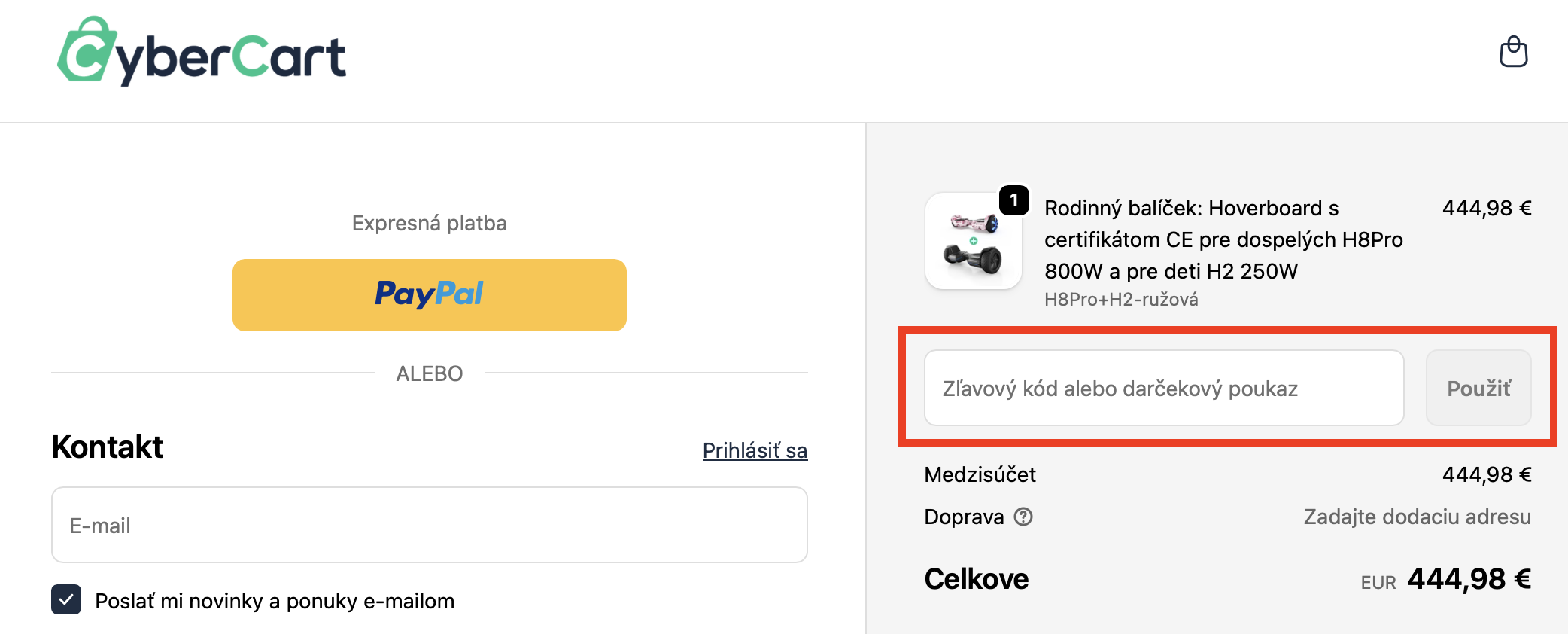
Task: Click the 'Celkove' total amount in EUR
Action: 1469,579
